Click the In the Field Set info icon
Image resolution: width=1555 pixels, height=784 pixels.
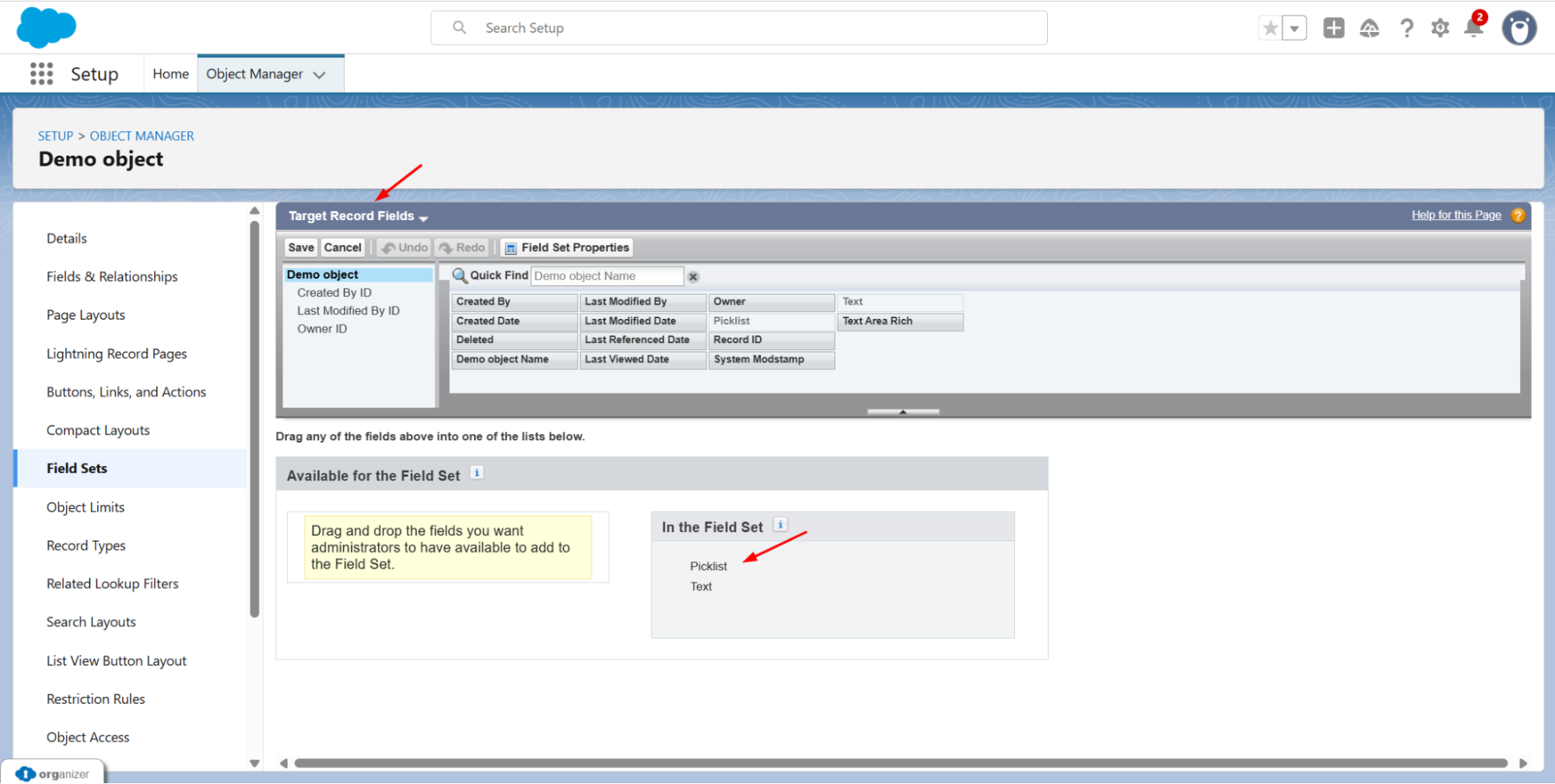[x=780, y=525]
